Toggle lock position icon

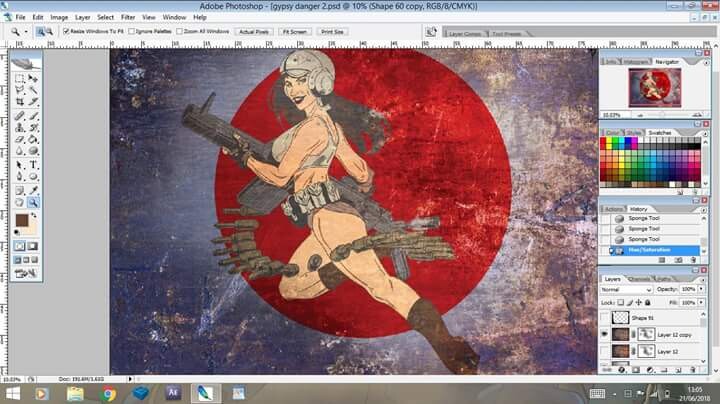point(638,303)
